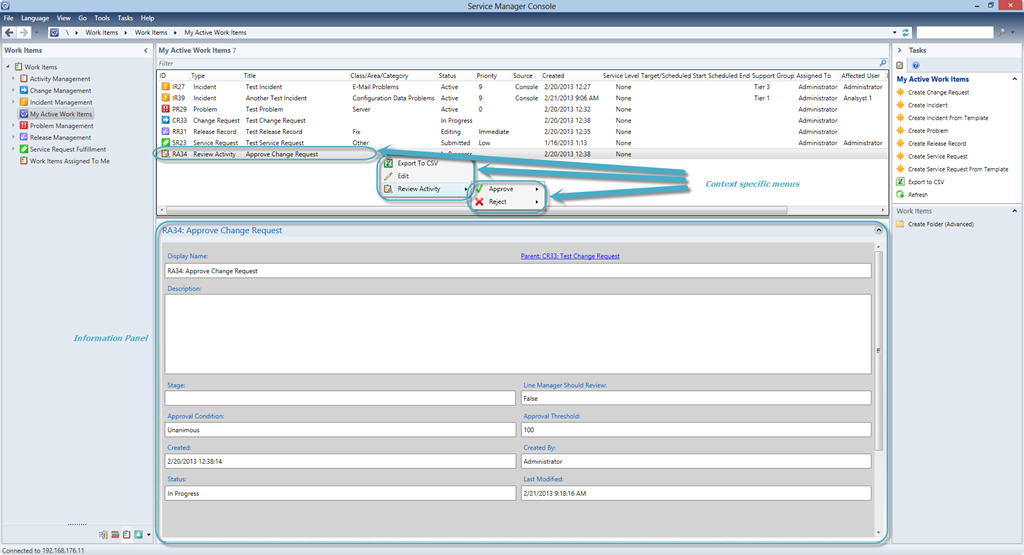Open the Tools menu
Viewport: 1024px width, 555px height.
click(102, 18)
